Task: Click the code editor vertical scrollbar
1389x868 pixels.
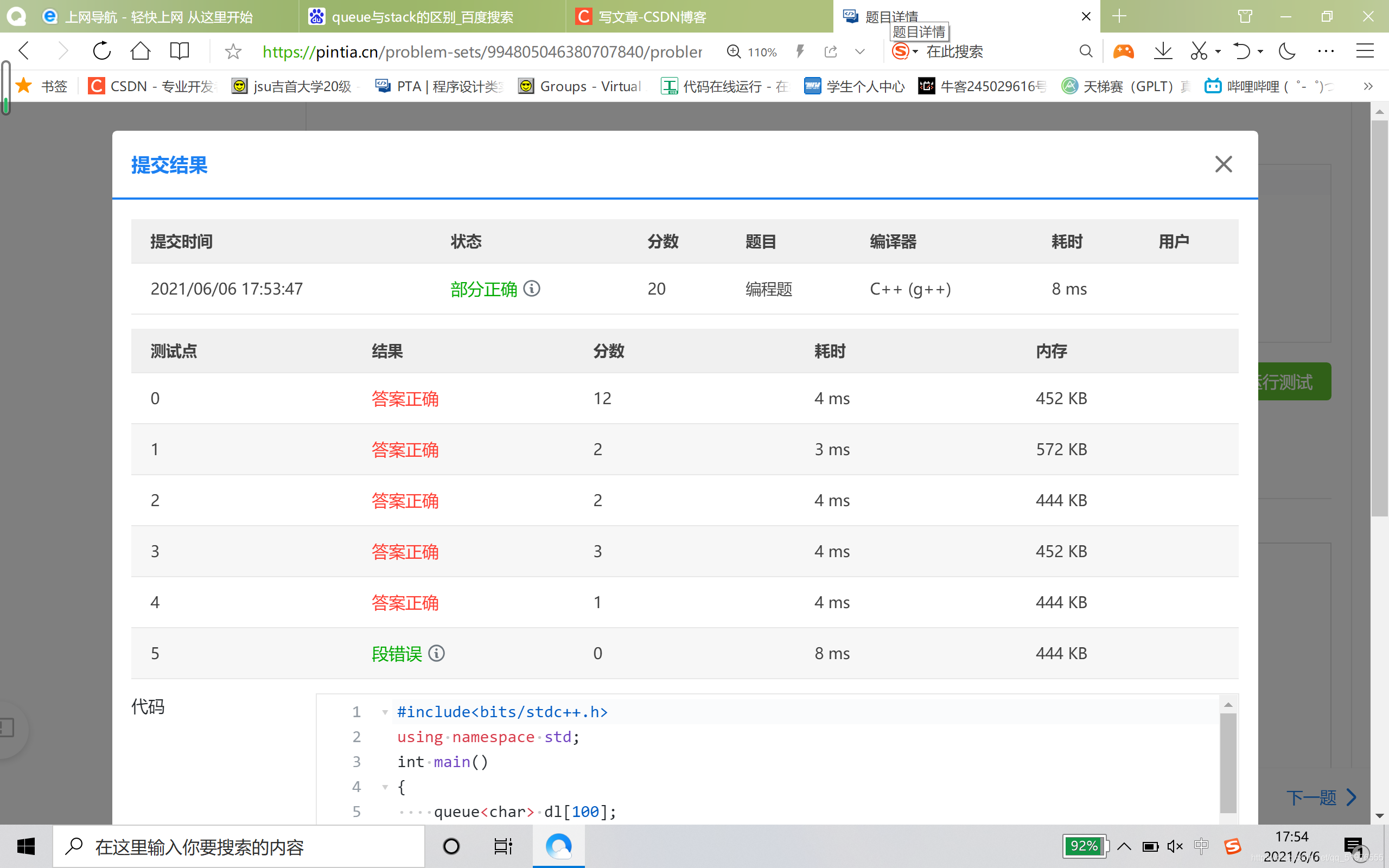Action: click(x=1228, y=763)
